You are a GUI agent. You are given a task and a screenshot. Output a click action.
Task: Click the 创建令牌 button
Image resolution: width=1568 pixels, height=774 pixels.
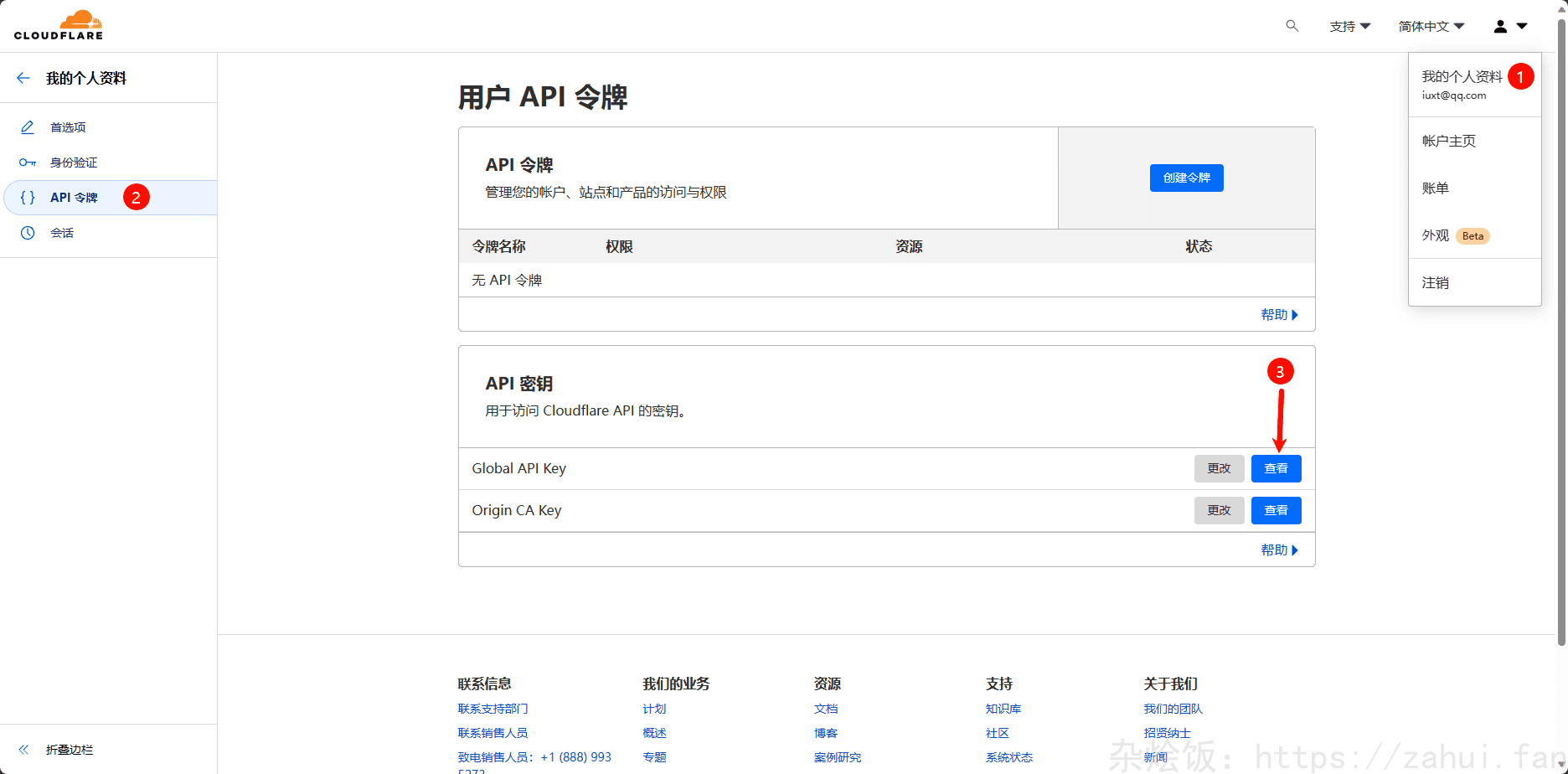click(x=1186, y=178)
